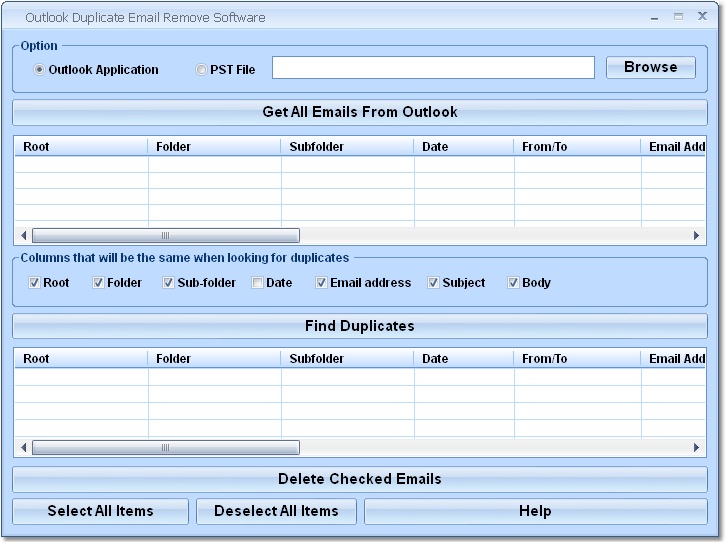
Task: Click Date column header in upper table
Action: click(464, 147)
